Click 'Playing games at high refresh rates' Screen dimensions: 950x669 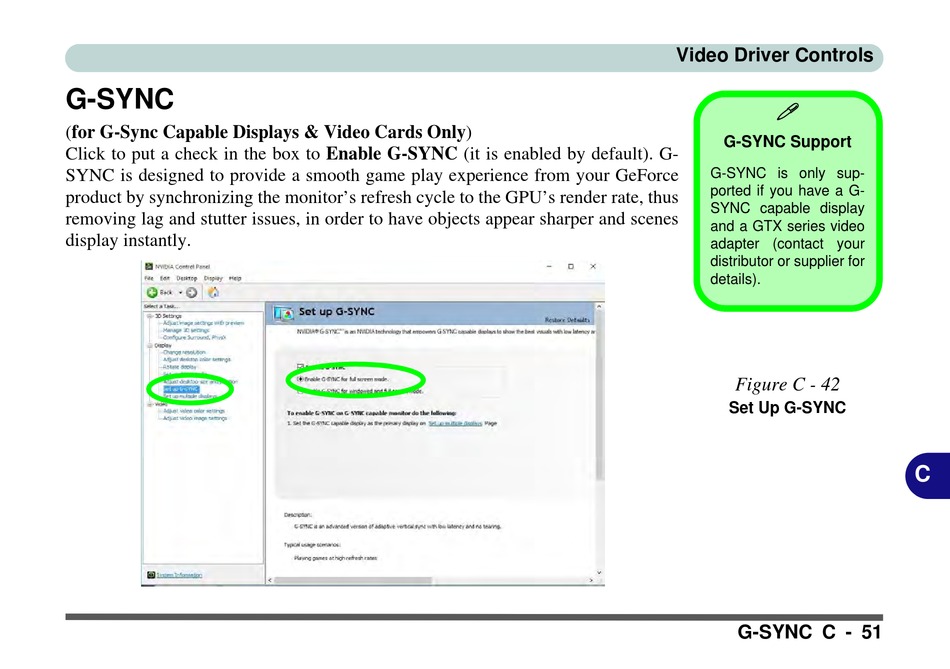pyautogui.click(x=336, y=558)
